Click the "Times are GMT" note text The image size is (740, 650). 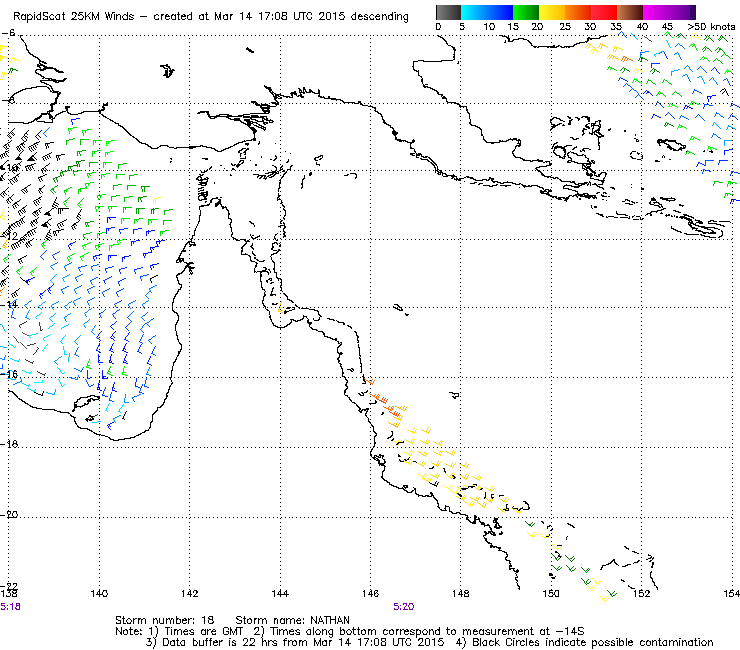[203, 632]
